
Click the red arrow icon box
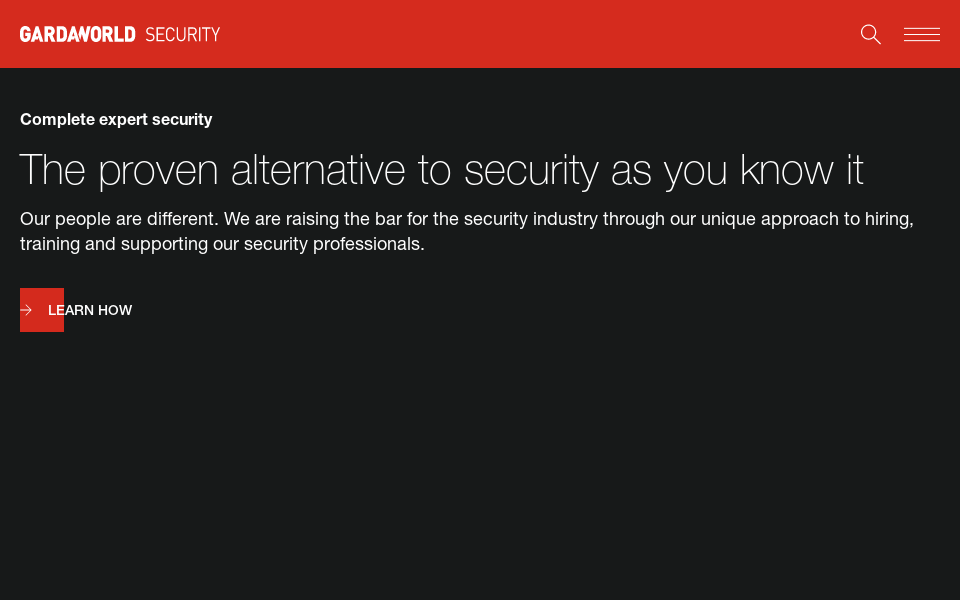point(30,310)
